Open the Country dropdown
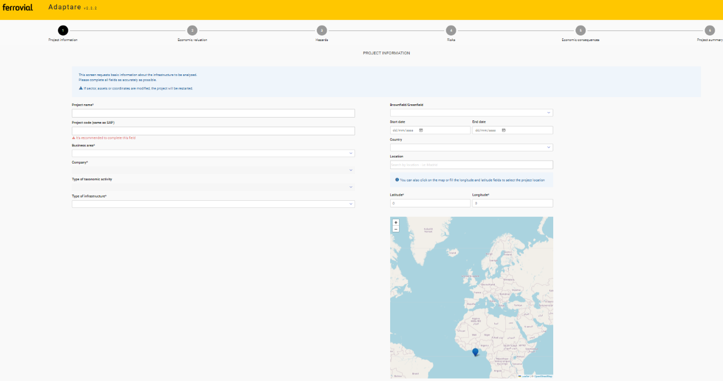The image size is (723, 381). pyautogui.click(x=471, y=148)
